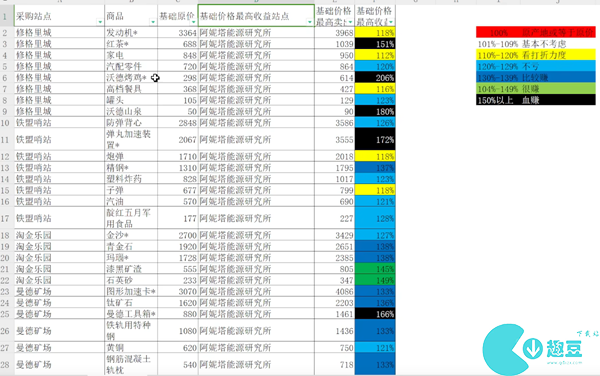This screenshot has height=376, width=600.
Task: Select the yellow 110%-120% legend cell
Action: [536, 55]
